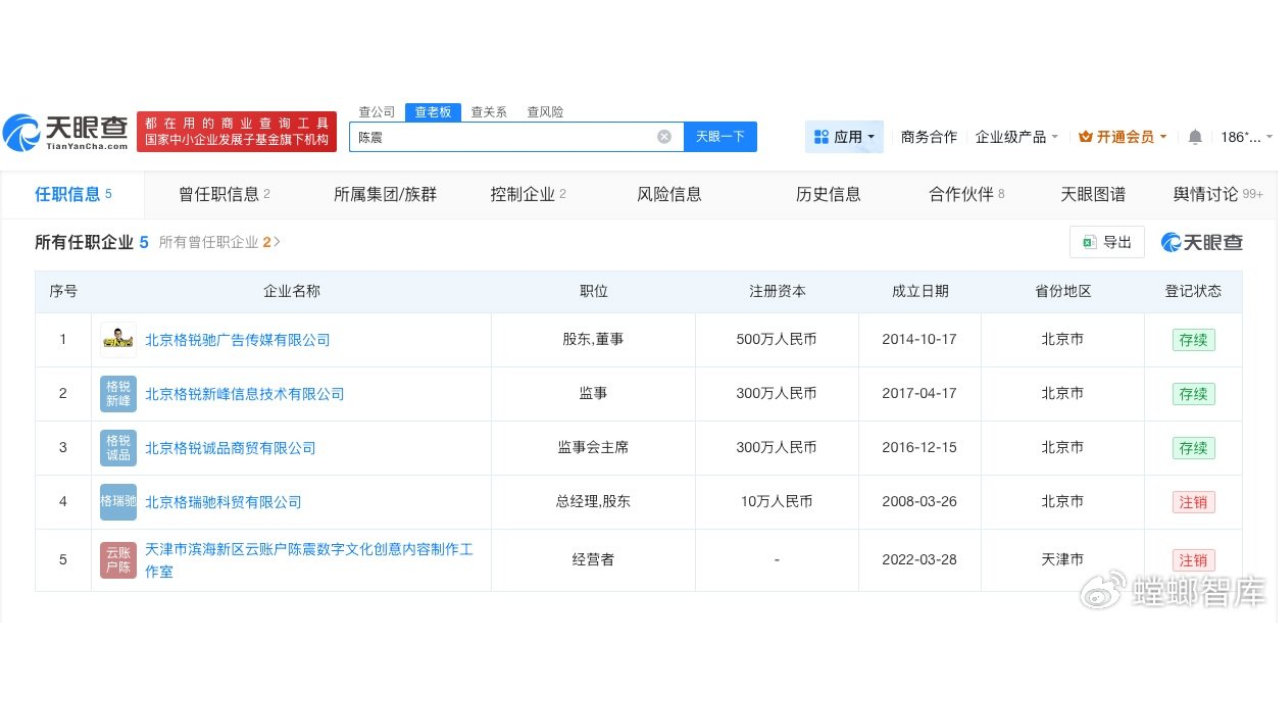The width and height of the screenshot is (1280, 719).
Task: Click the 10万人民币 registered capital cell
Action: (777, 502)
